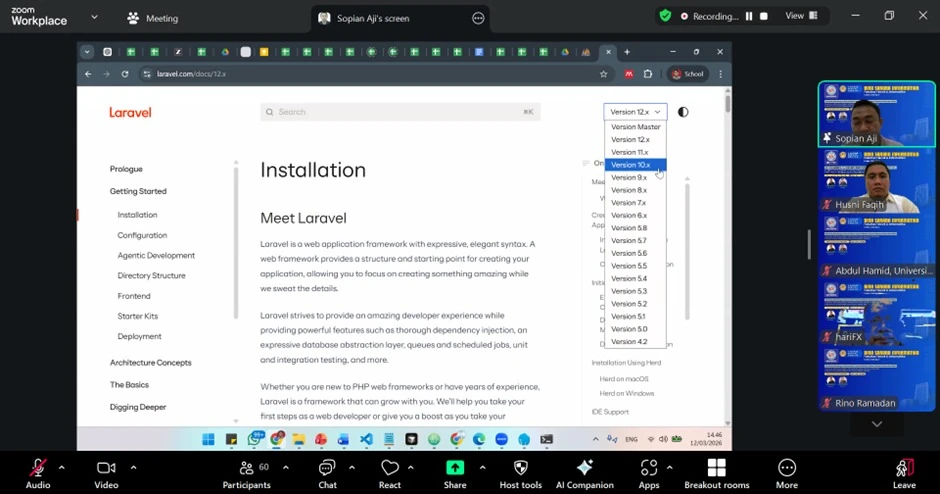Open Architecture Concepts section

point(150,363)
